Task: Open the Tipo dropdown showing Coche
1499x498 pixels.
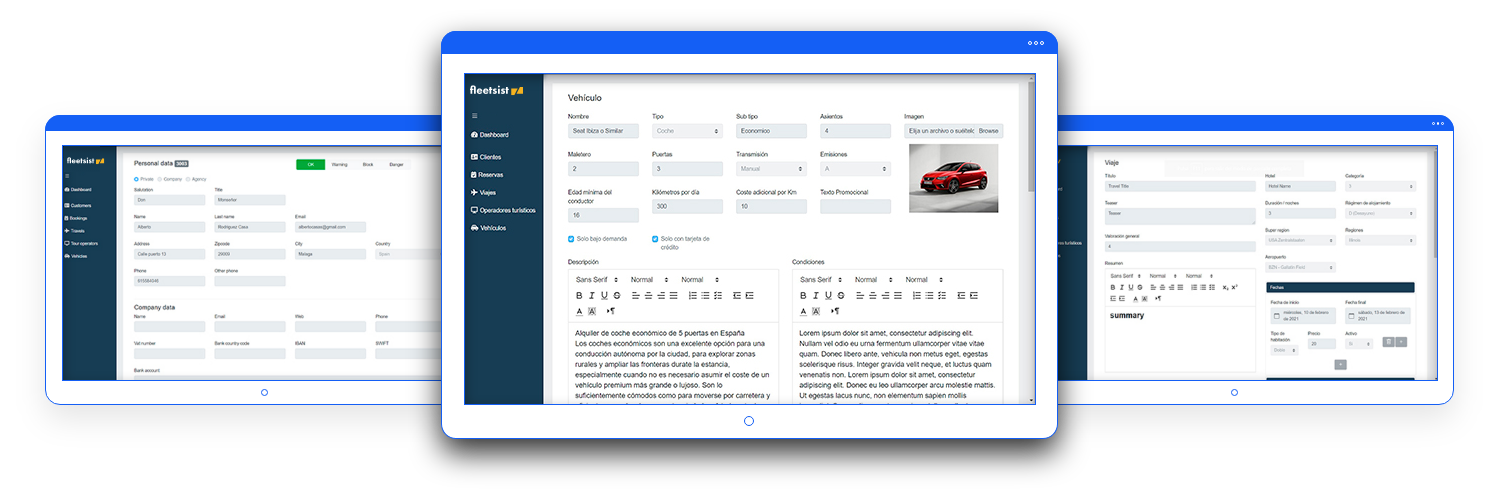Action: (686, 131)
